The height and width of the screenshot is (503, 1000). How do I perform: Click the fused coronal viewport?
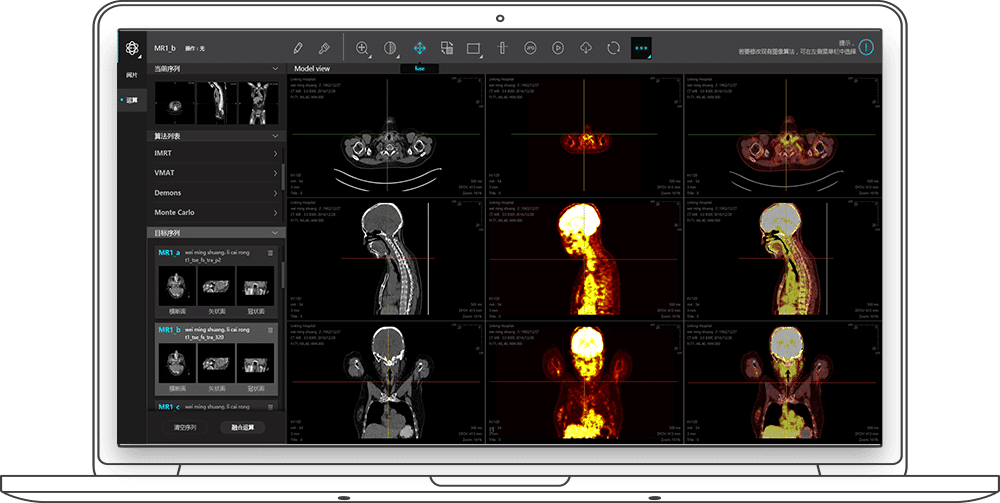[x=783, y=383]
